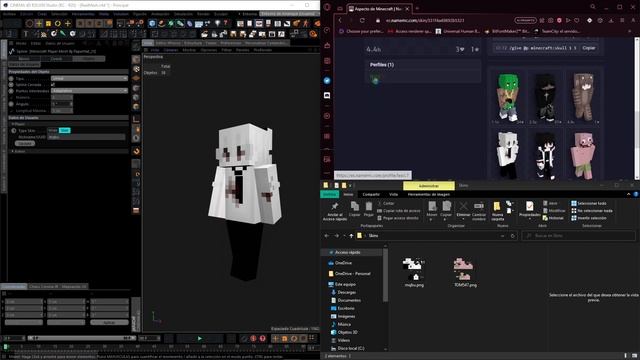Select the cyan skin type option
The width and height of the screenshot is (640, 360).
pyautogui.click(x=64, y=130)
